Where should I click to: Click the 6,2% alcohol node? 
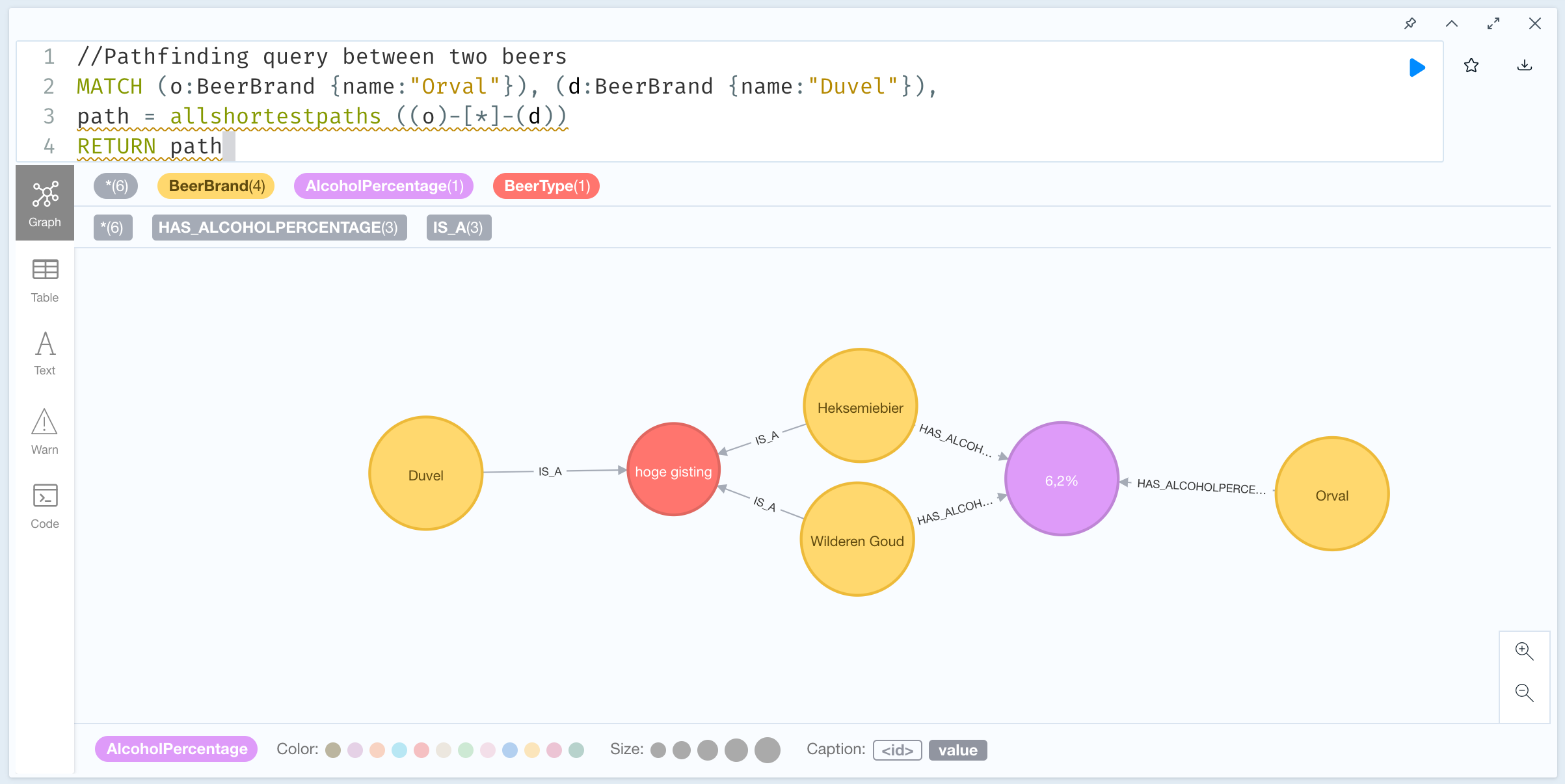tap(1062, 479)
